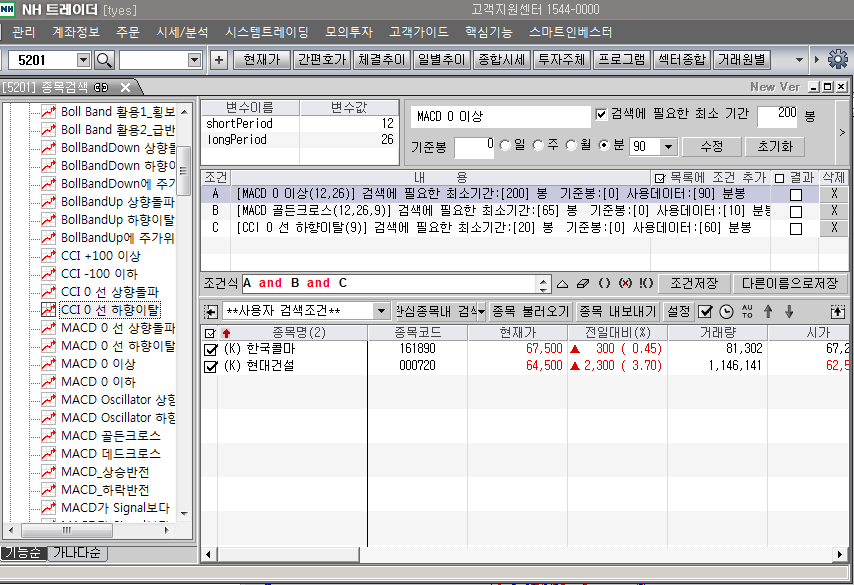Screen dimensions: 854x585
Task: Toggle 검색에 필요한 최소 기간 checkbox
Action: point(601,115)
